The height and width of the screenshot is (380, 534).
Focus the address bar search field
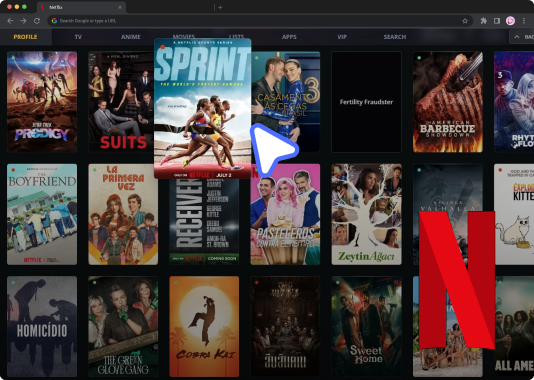[x=260, y=21]
